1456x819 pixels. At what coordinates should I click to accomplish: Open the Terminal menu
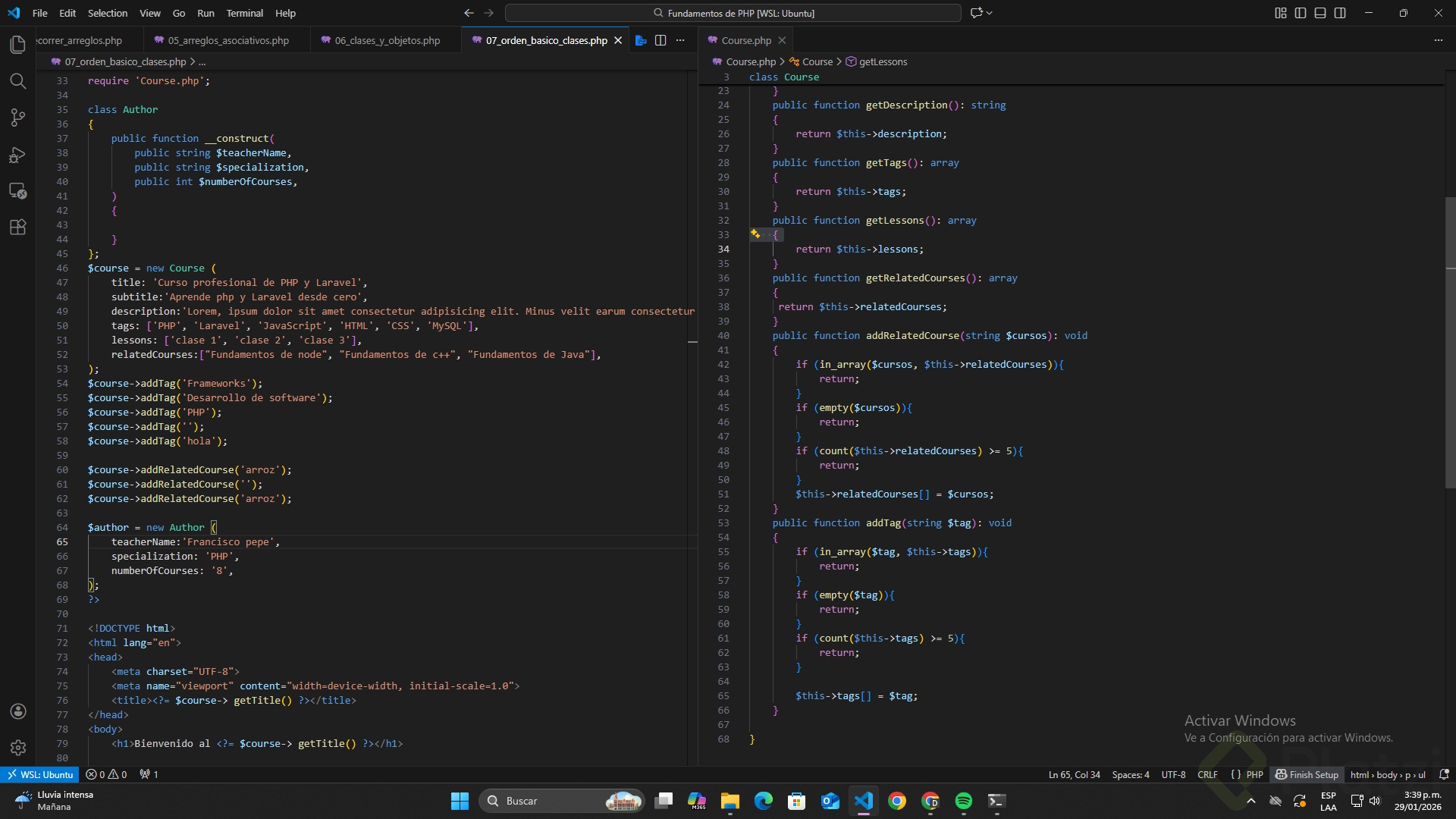pyautogui.click(x=244, y=13)
